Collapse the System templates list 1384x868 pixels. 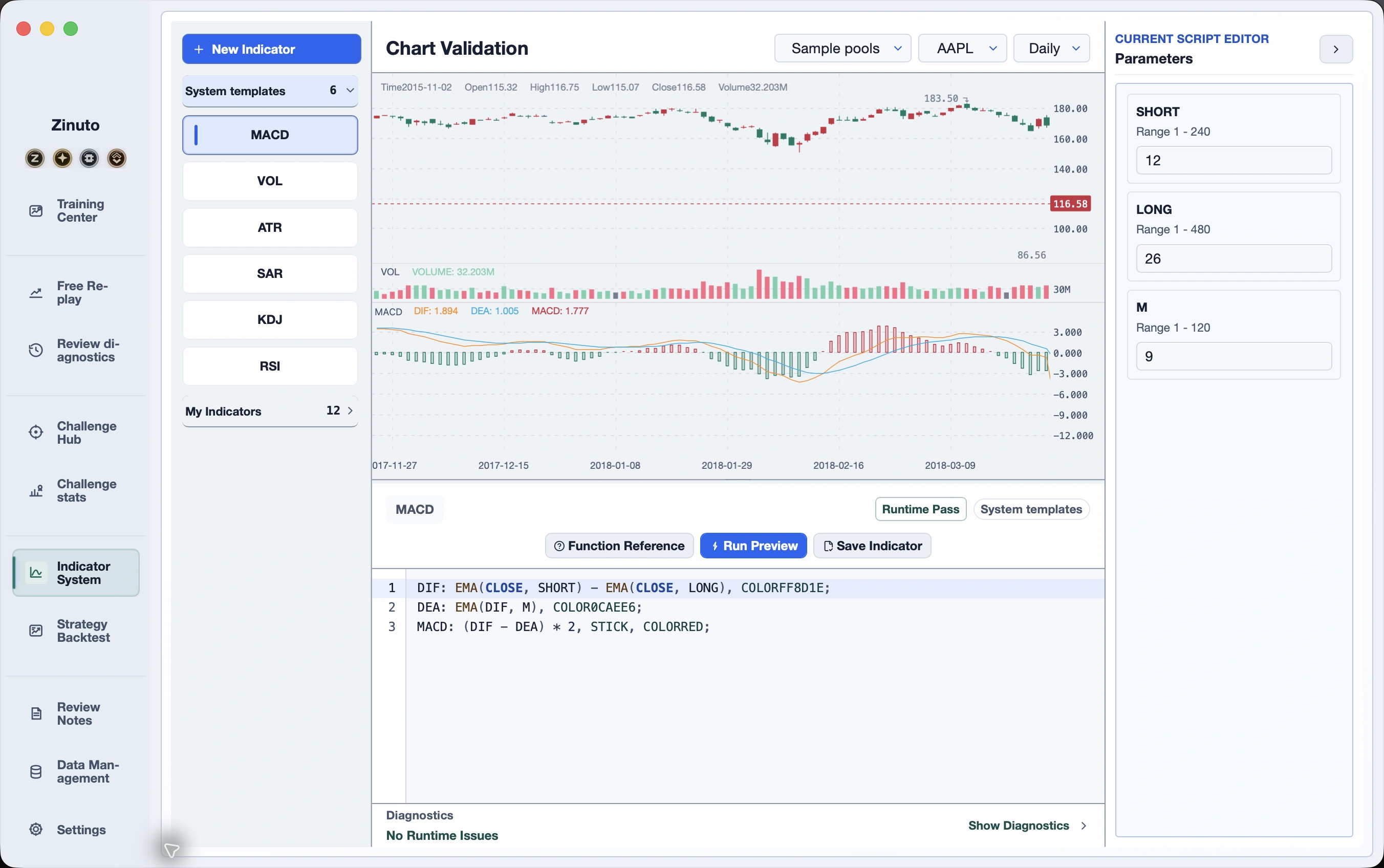click(350, 91)
